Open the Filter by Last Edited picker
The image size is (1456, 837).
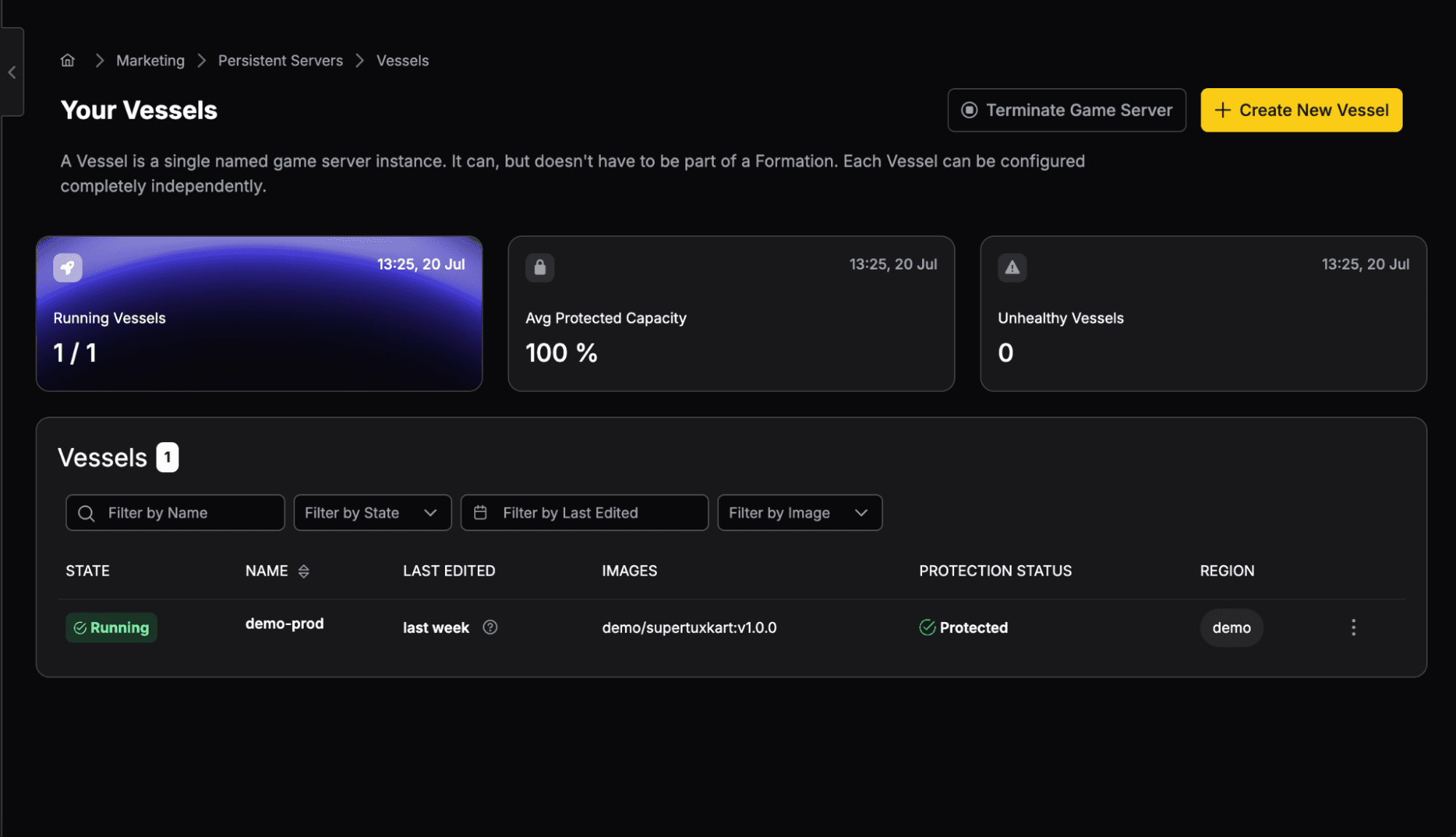coord(584,513)
